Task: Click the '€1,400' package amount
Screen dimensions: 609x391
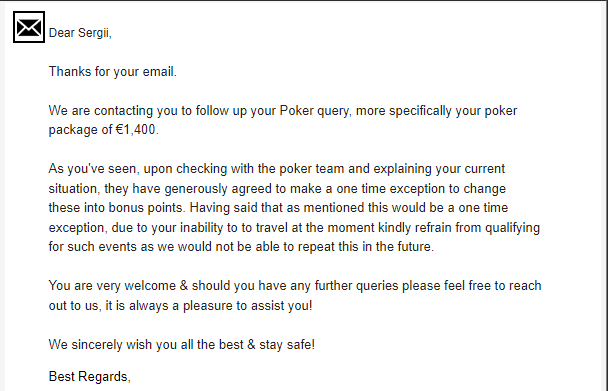Action: [136, 130]
